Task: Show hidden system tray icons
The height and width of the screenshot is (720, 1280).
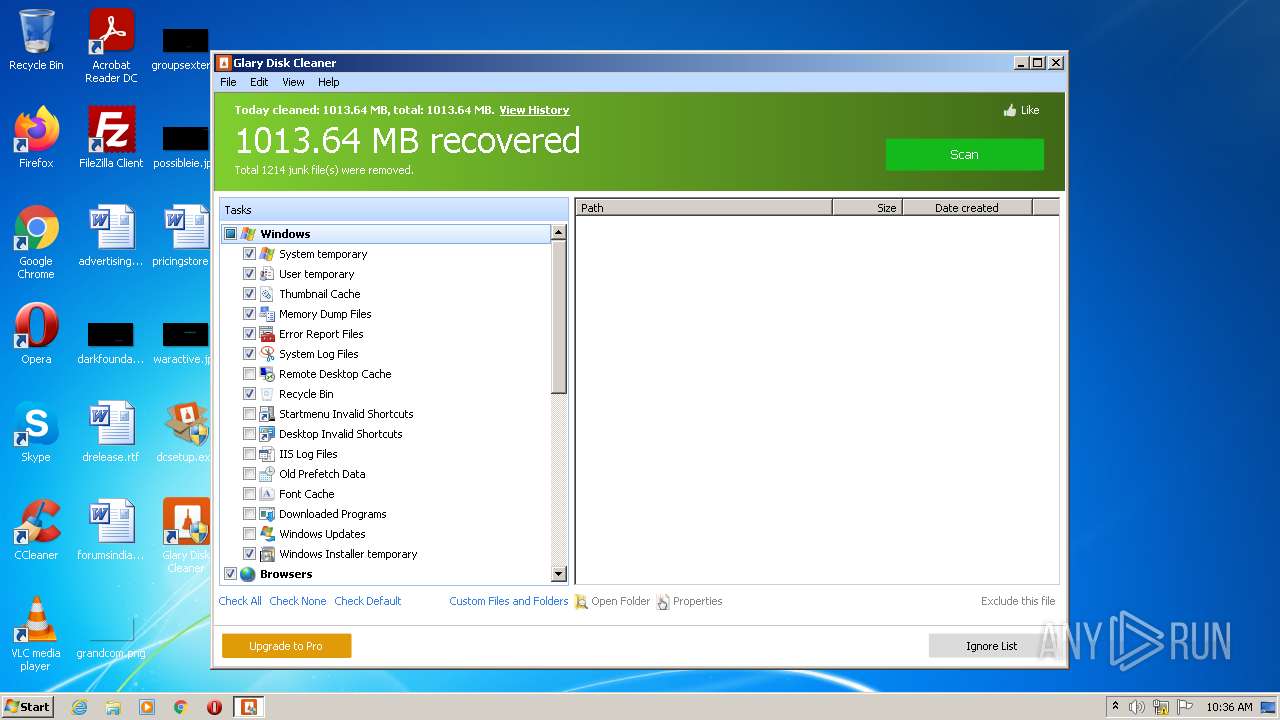Action: tap(1115, 707)
